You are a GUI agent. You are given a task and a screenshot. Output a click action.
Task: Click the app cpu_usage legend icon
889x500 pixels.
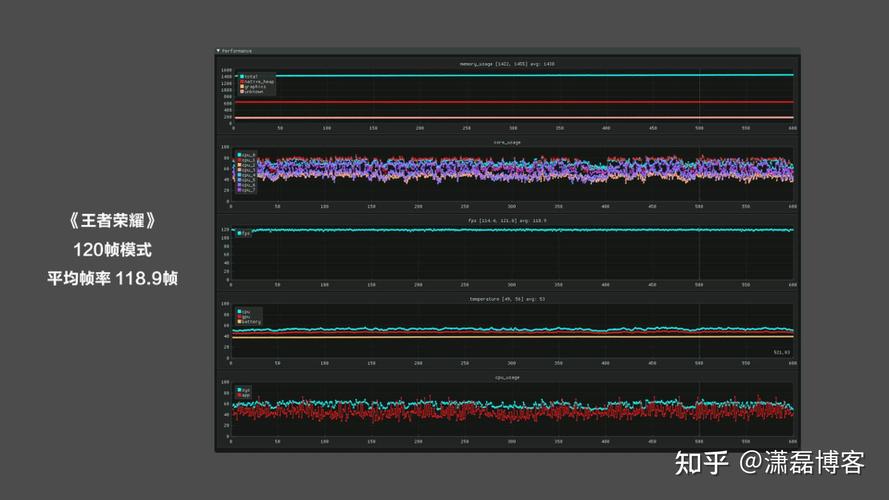tap(240, 395)
